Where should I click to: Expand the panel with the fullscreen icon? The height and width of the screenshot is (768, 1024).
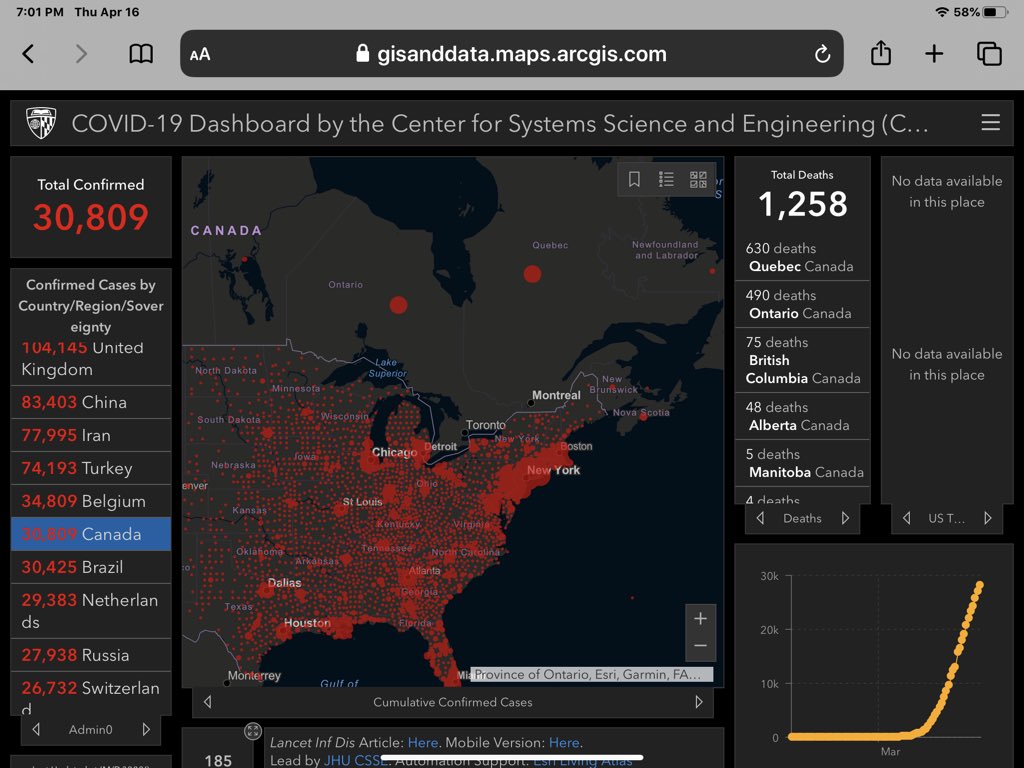[253, 731]
